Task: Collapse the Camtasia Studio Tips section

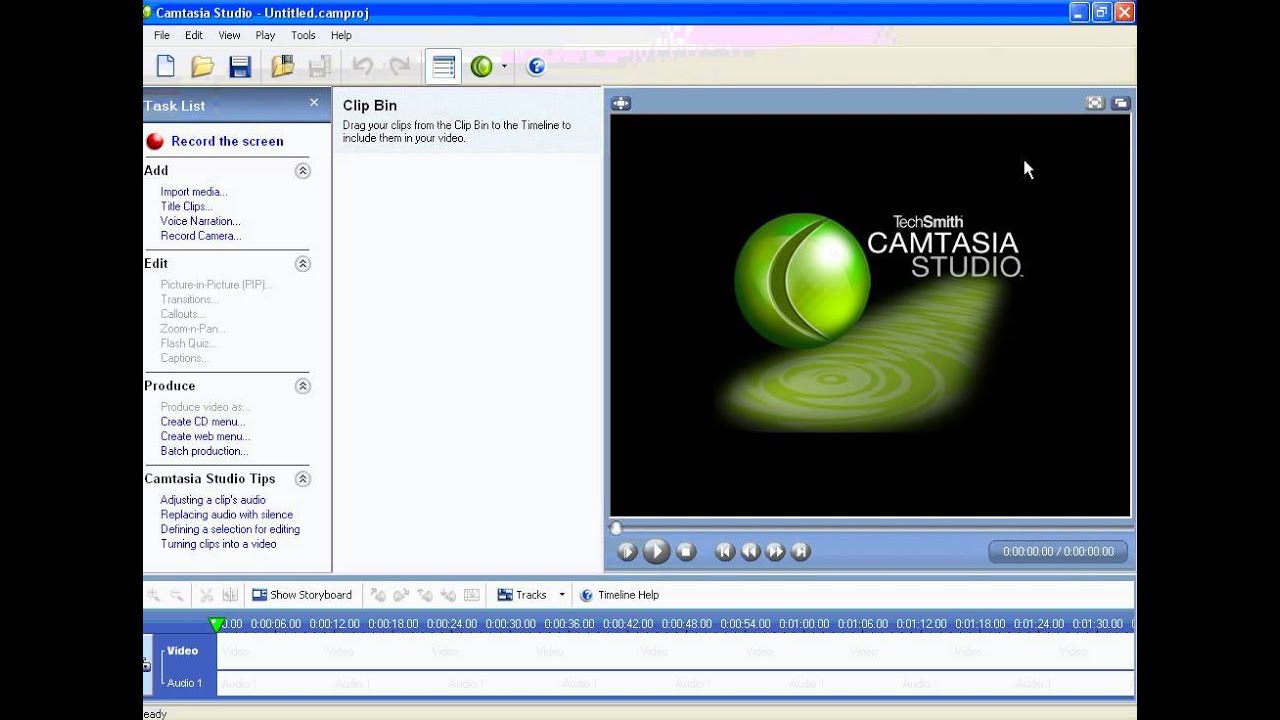Action: coord(303,479)
